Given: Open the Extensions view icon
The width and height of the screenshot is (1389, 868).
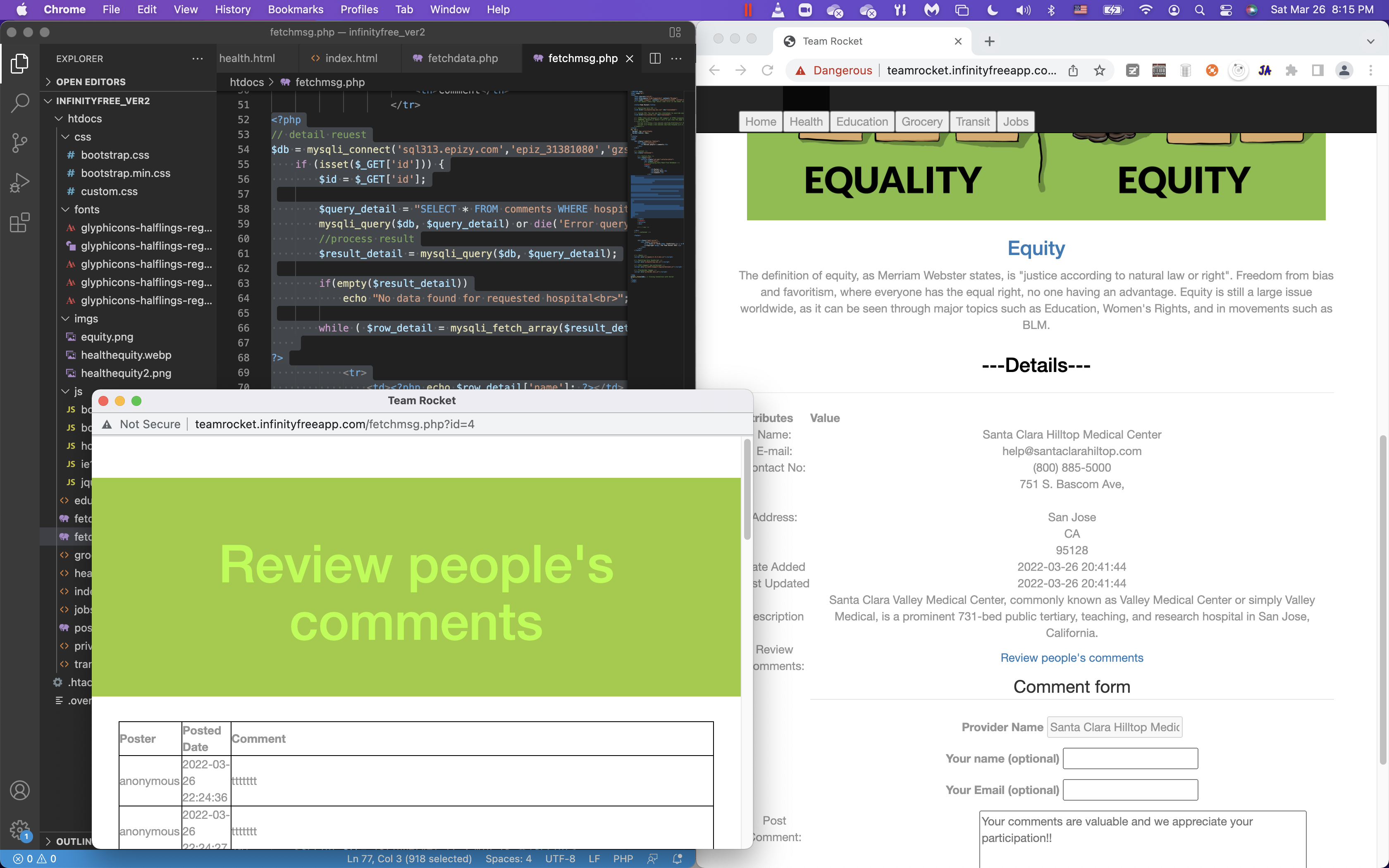Looking at the screenshot, I should click(x=19, y=223).
